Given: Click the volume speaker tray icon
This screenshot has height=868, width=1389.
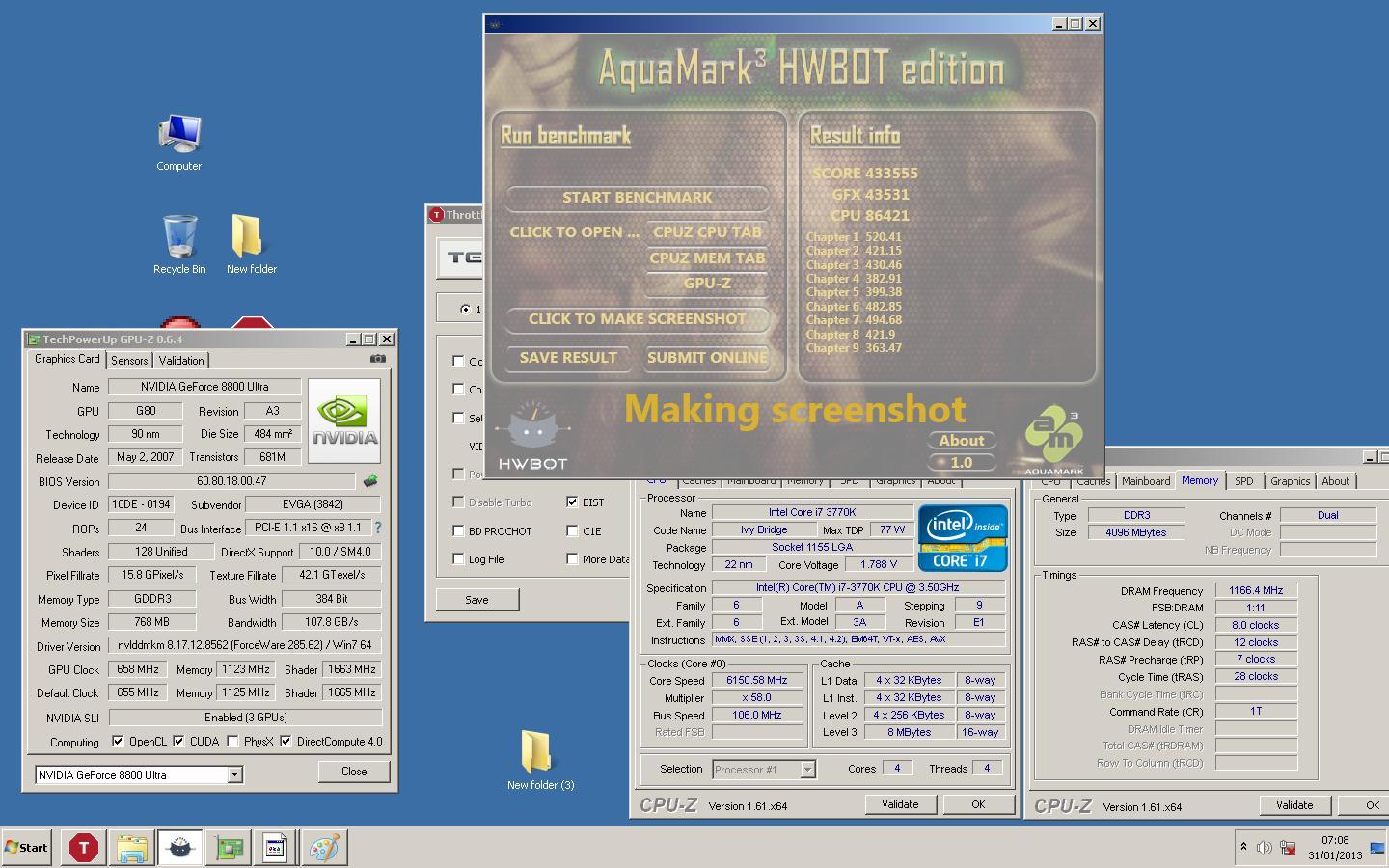Looking at the screenshot, I should click(1265, 848).
